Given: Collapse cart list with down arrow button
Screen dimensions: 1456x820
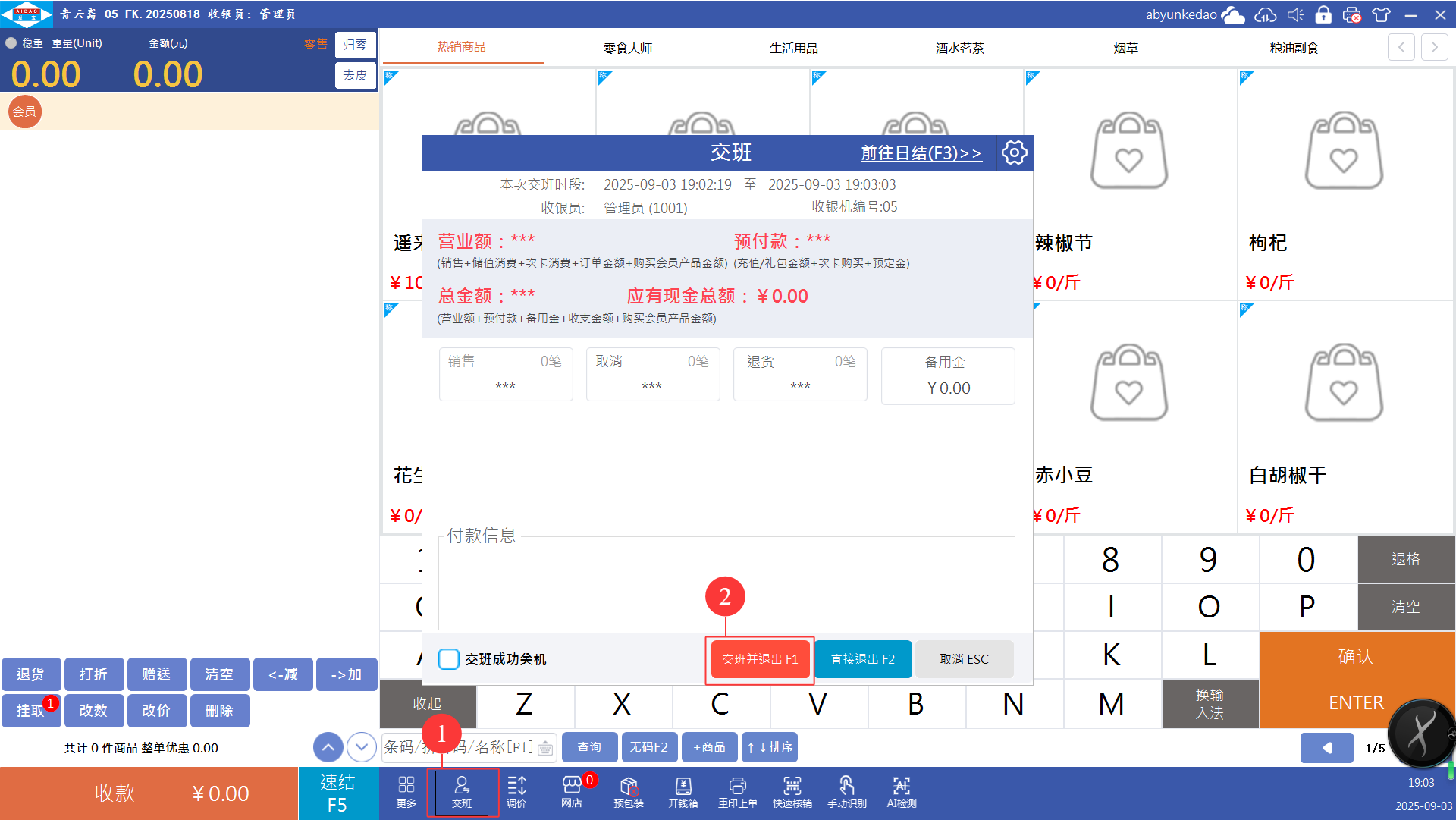Looking at the screenshot, I should click(x=362, y=747).
